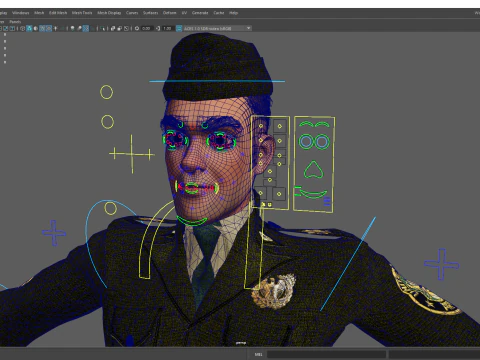Select the green nose control in face panel
Screen dimensions: 480x360
[313, 170]
